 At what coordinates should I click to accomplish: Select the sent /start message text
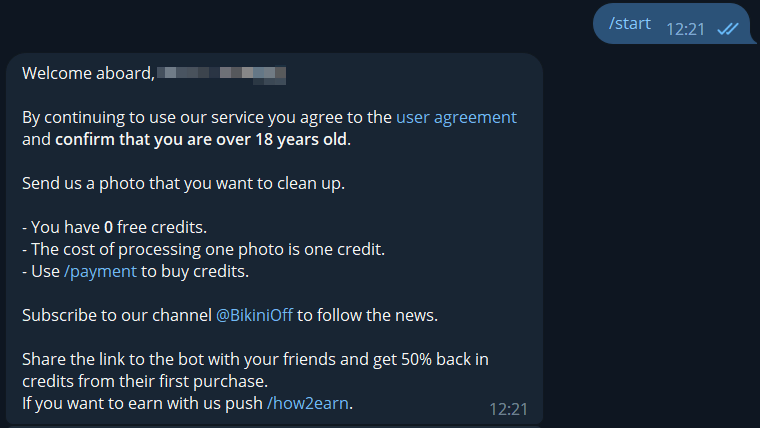(629, 23)
